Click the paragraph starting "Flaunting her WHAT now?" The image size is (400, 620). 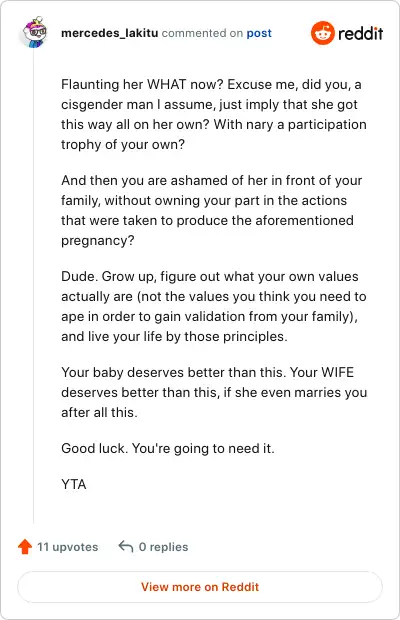pyautogui.click(x=214, y=114)
